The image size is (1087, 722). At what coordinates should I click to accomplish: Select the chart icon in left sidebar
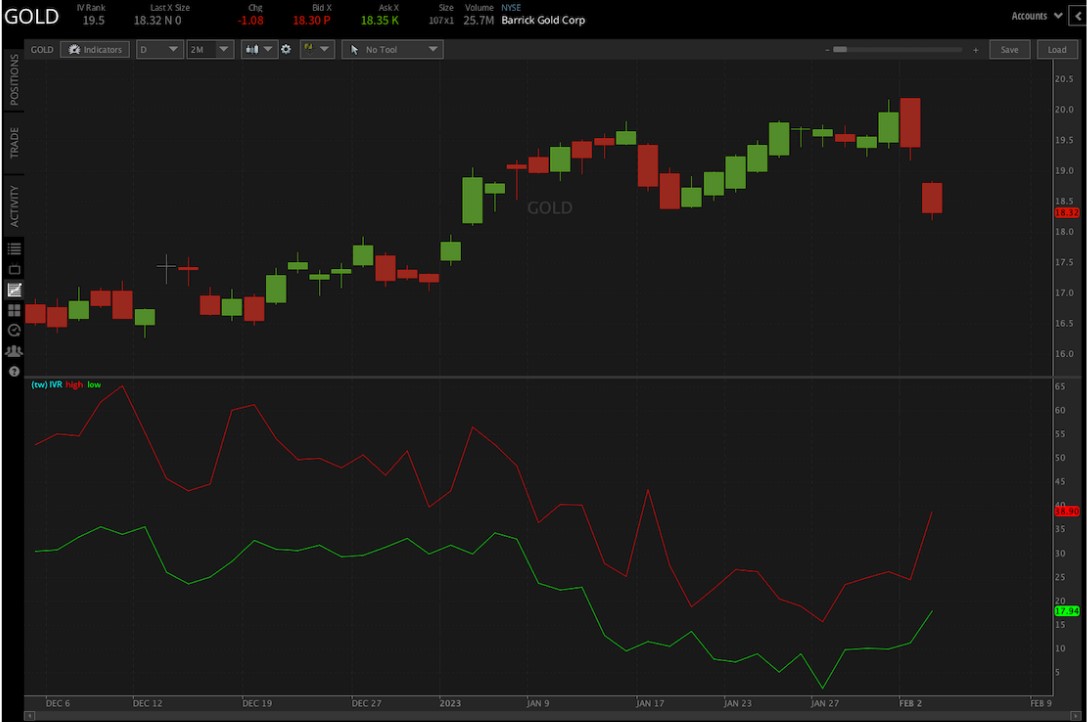(x=13, y=290)
